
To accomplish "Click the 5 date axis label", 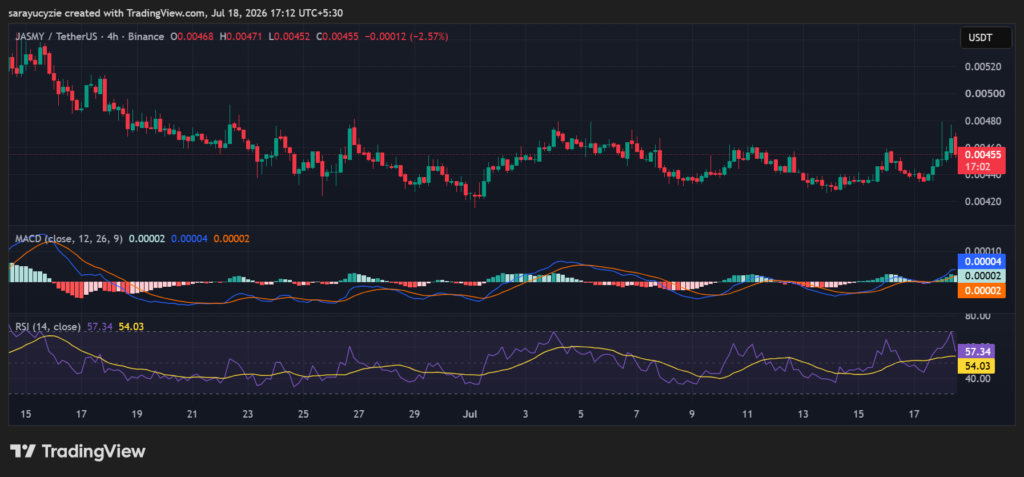I will pos(581,414).
